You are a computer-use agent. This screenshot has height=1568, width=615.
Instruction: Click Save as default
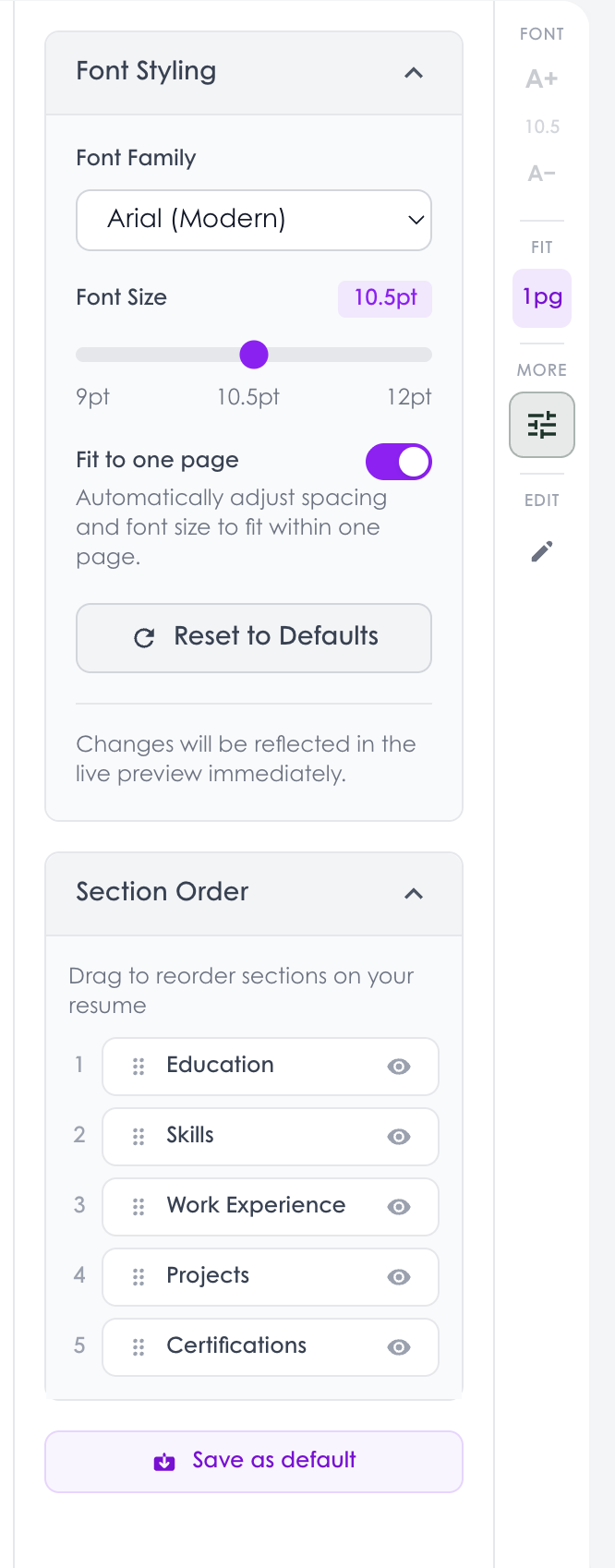coord(254,1461)
